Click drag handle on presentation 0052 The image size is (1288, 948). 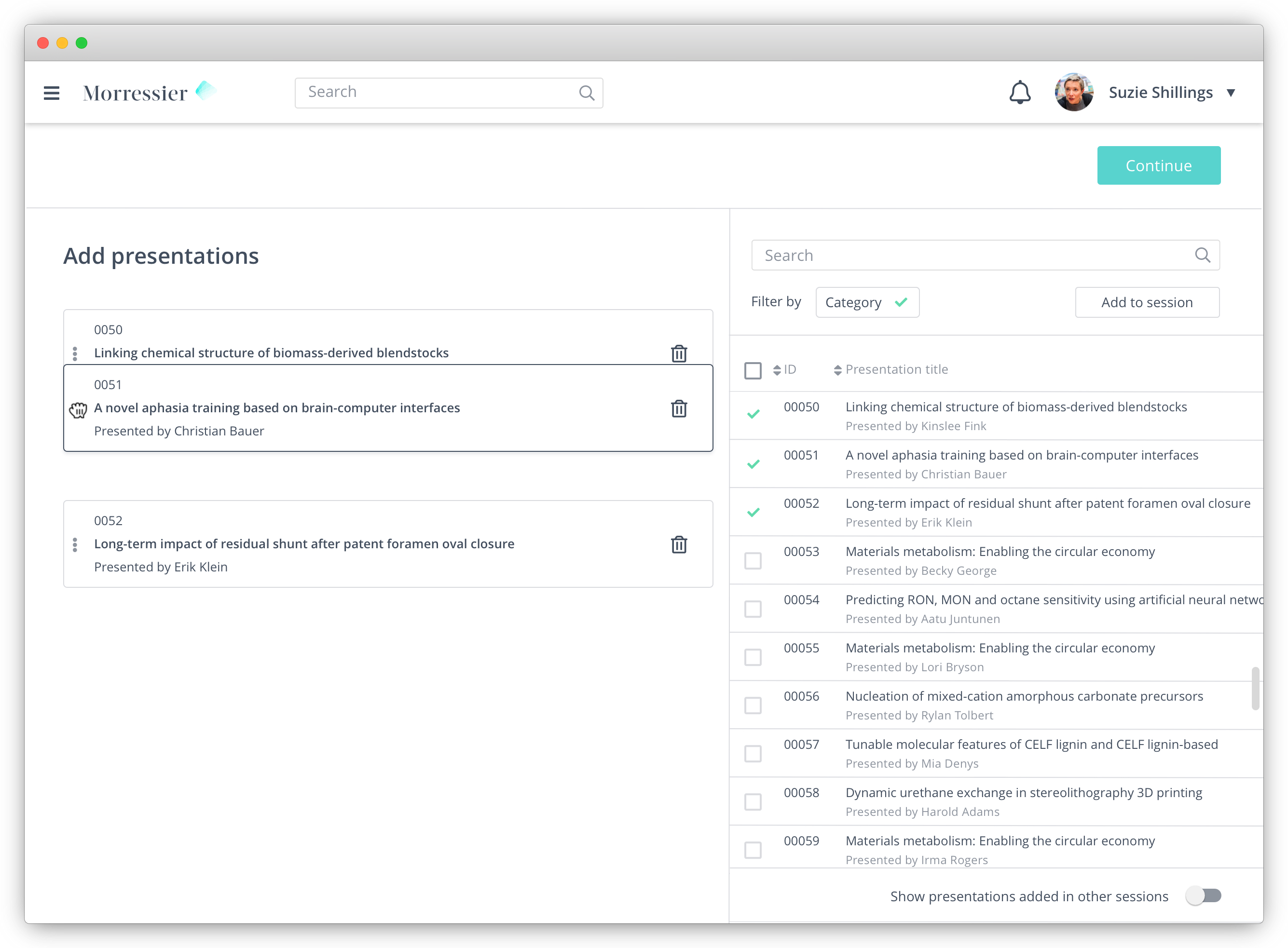point(75,544)
